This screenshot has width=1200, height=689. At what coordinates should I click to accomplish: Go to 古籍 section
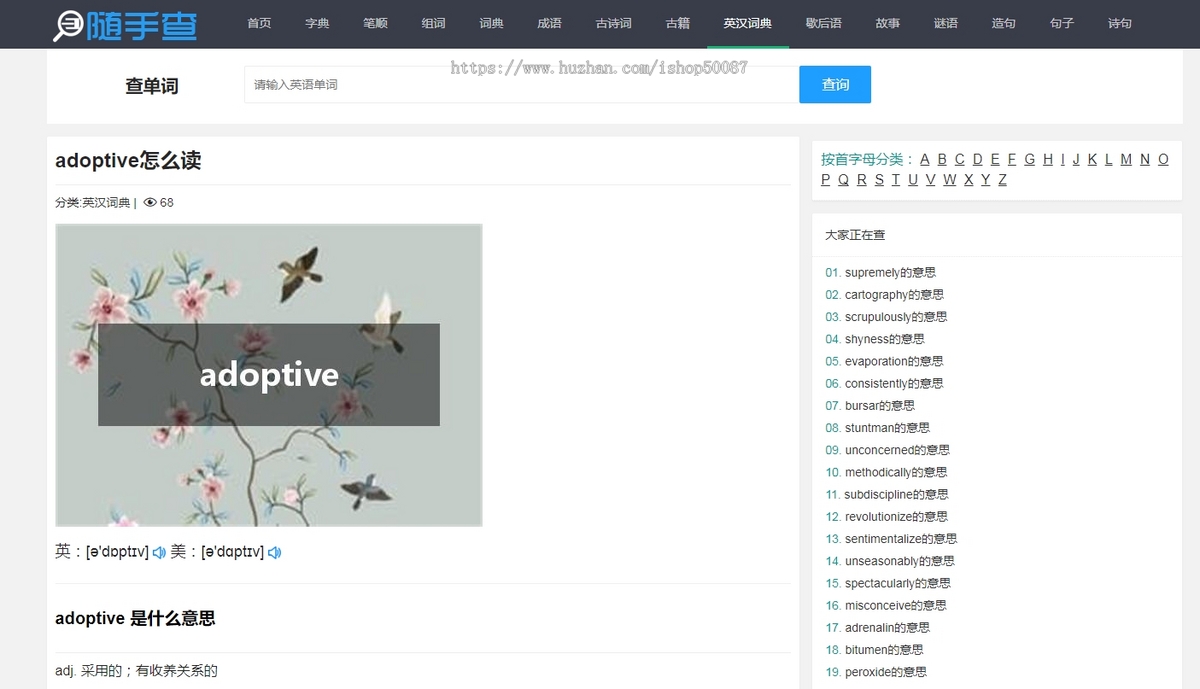point(677,23)
